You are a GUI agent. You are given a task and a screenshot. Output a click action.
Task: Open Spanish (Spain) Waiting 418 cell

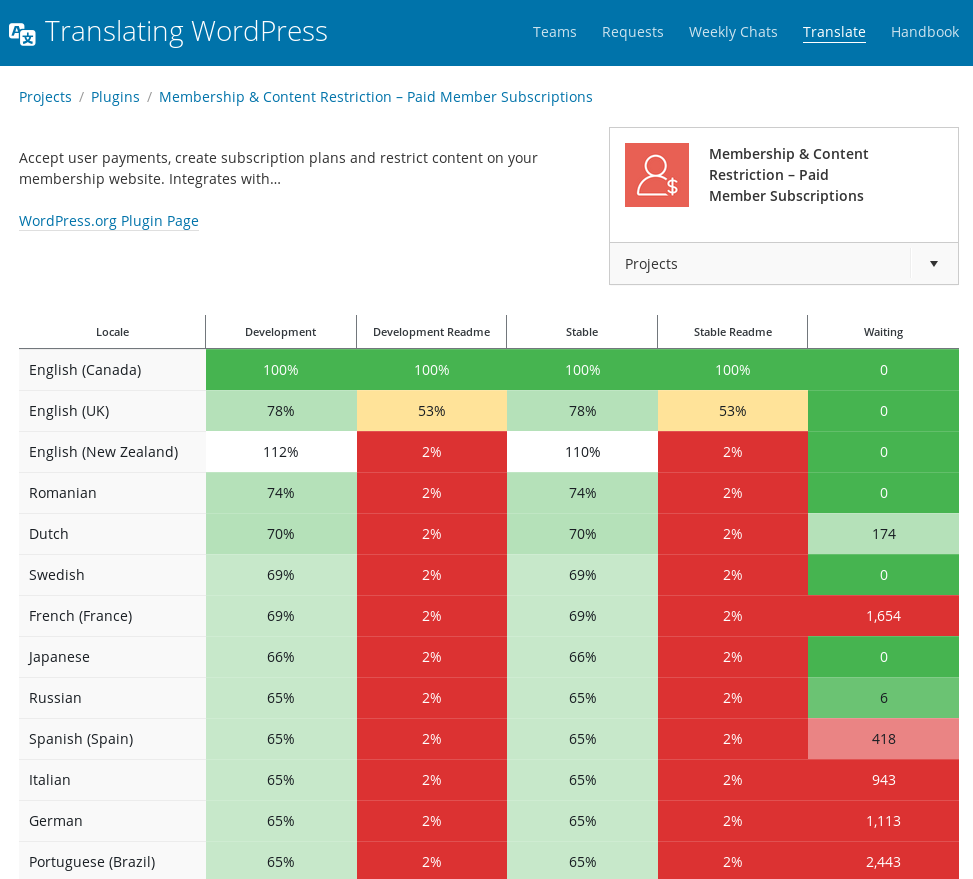coord(884,739)
